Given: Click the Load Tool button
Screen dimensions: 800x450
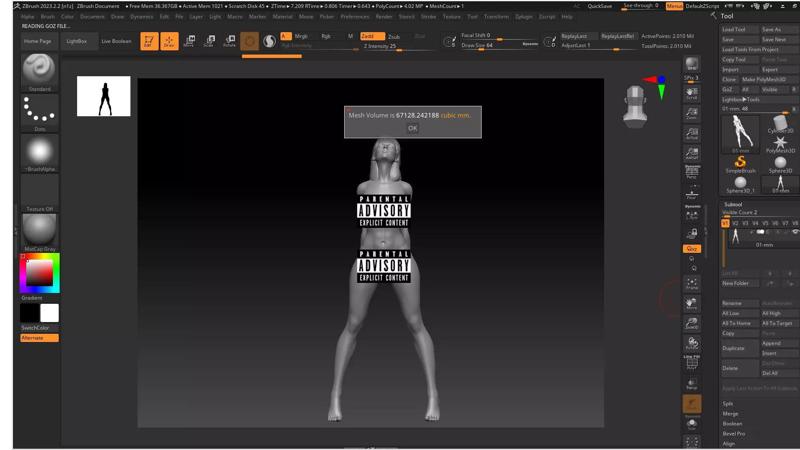Looking at the screenshot, I should 734,29.
